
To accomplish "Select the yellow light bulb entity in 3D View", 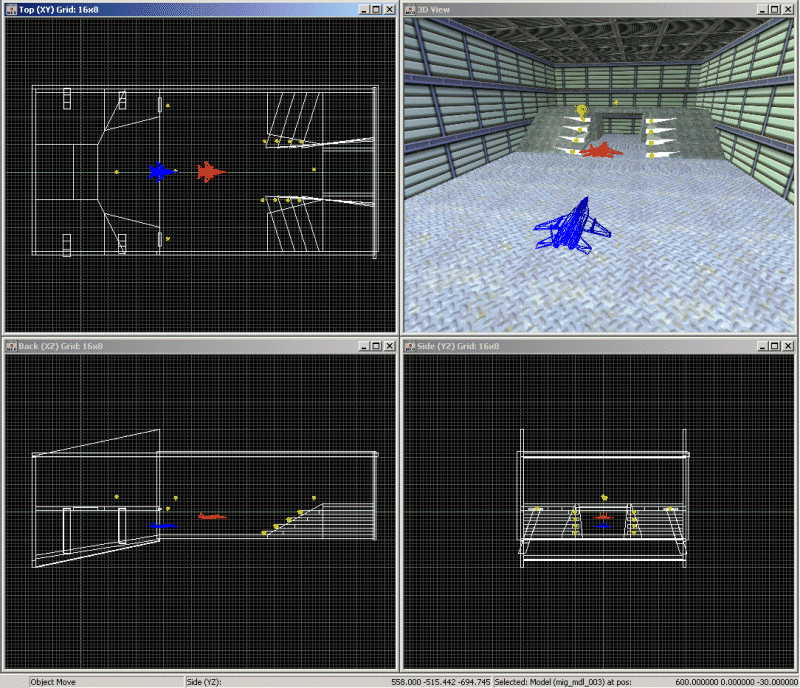I will [582, 110].
